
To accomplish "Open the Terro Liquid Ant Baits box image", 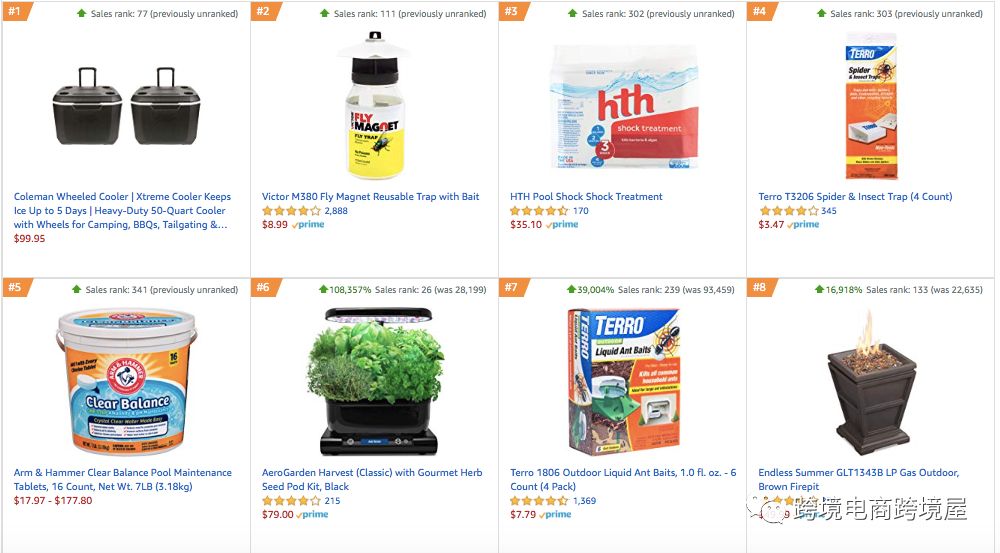I will 623,381.
